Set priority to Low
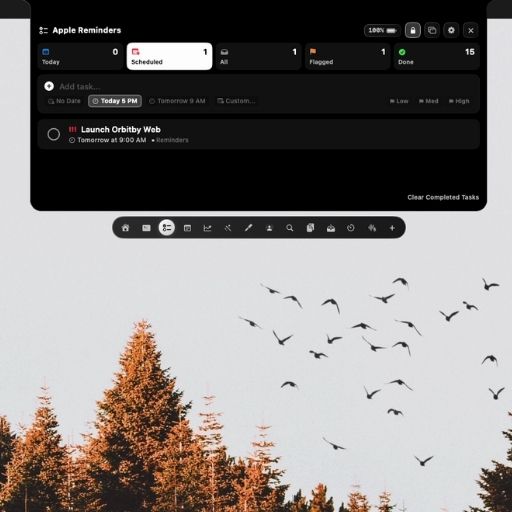Viewport: 512px width, 512px height. (399, 101)
